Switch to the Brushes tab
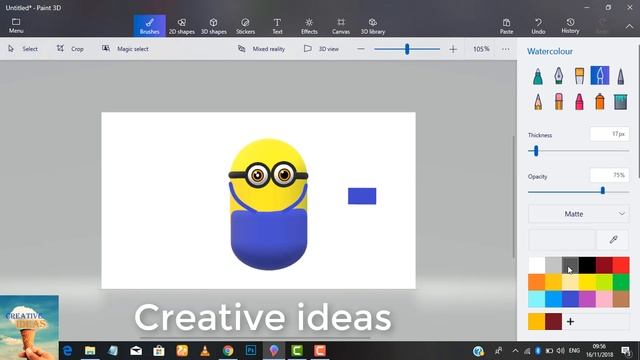This screenshot has width=640, height=360. tap(149, 26)
